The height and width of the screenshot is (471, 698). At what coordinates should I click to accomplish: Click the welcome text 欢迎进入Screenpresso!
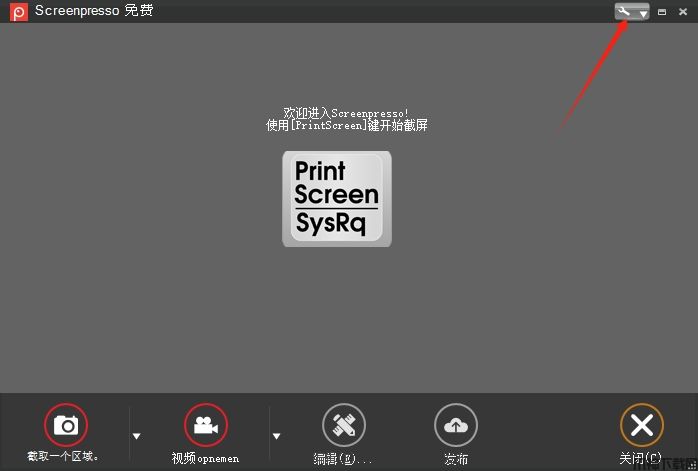coord(346,113)
